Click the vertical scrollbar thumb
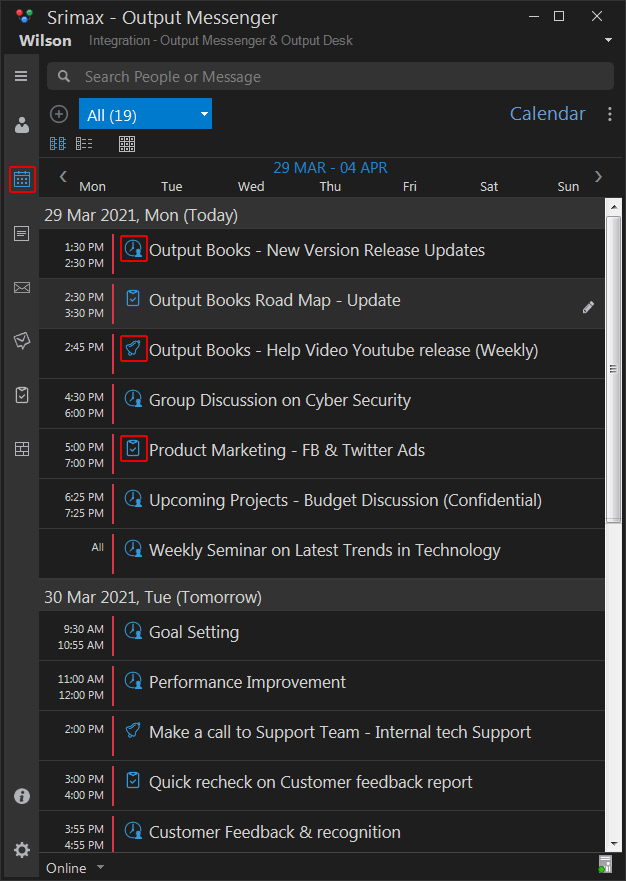Image resolution: width=626 pixels, height=881 pixels. pos(614,369)
